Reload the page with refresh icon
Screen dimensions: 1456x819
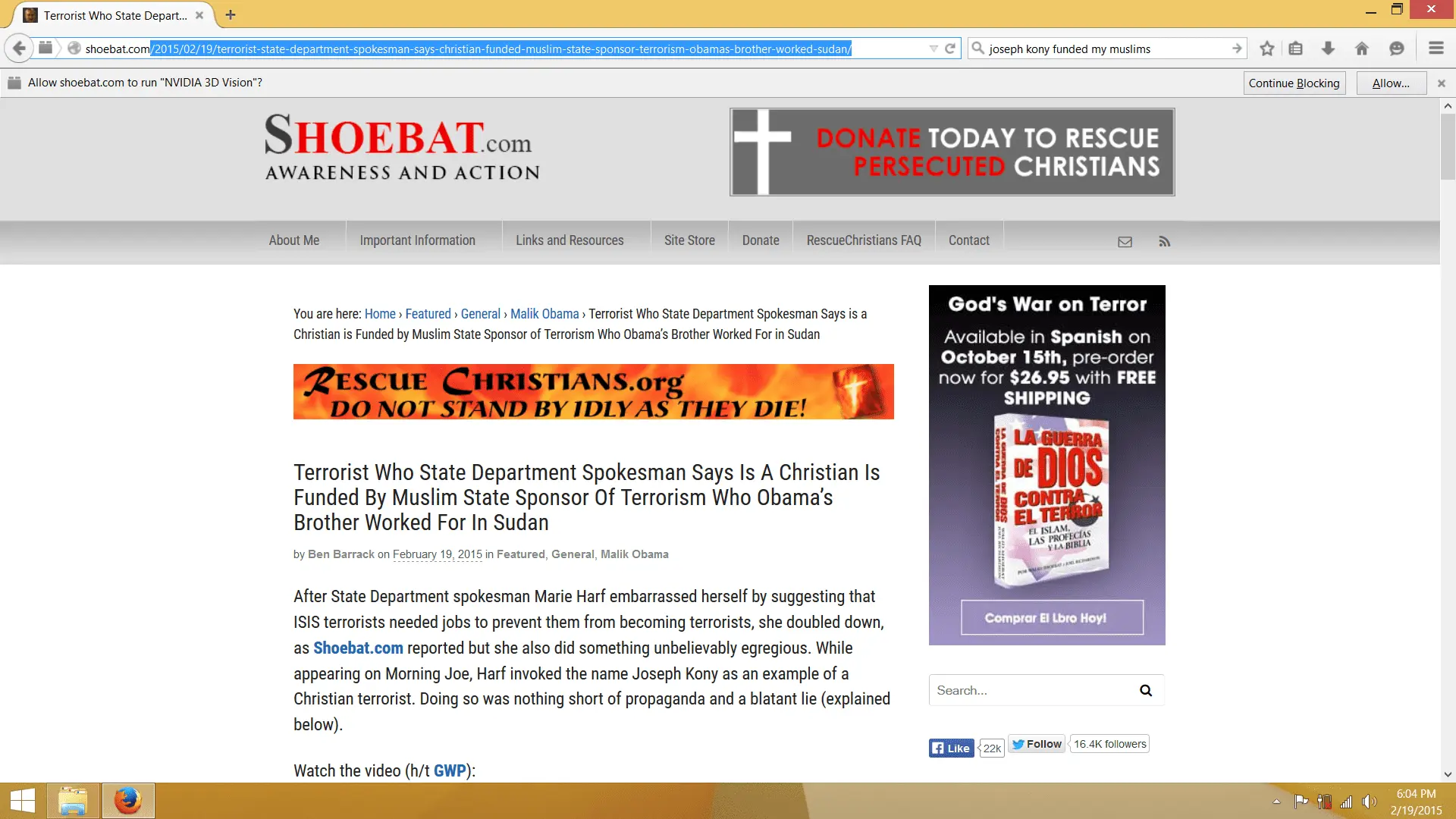pyautogui.click(x=949, y=49)
